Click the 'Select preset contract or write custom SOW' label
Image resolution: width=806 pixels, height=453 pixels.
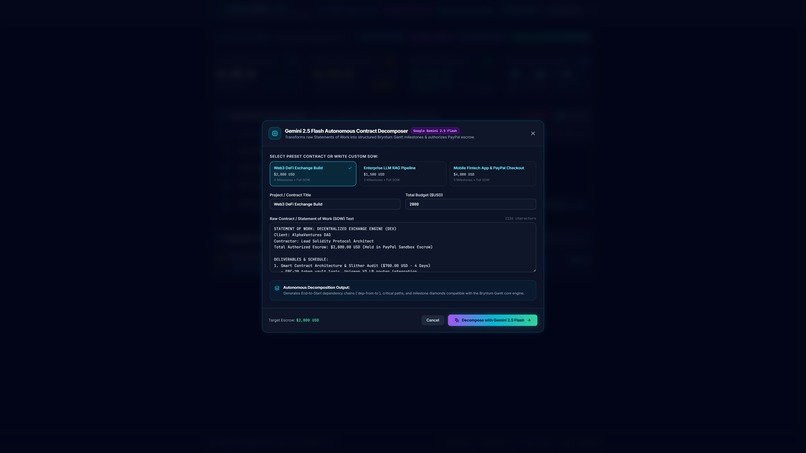324,156
